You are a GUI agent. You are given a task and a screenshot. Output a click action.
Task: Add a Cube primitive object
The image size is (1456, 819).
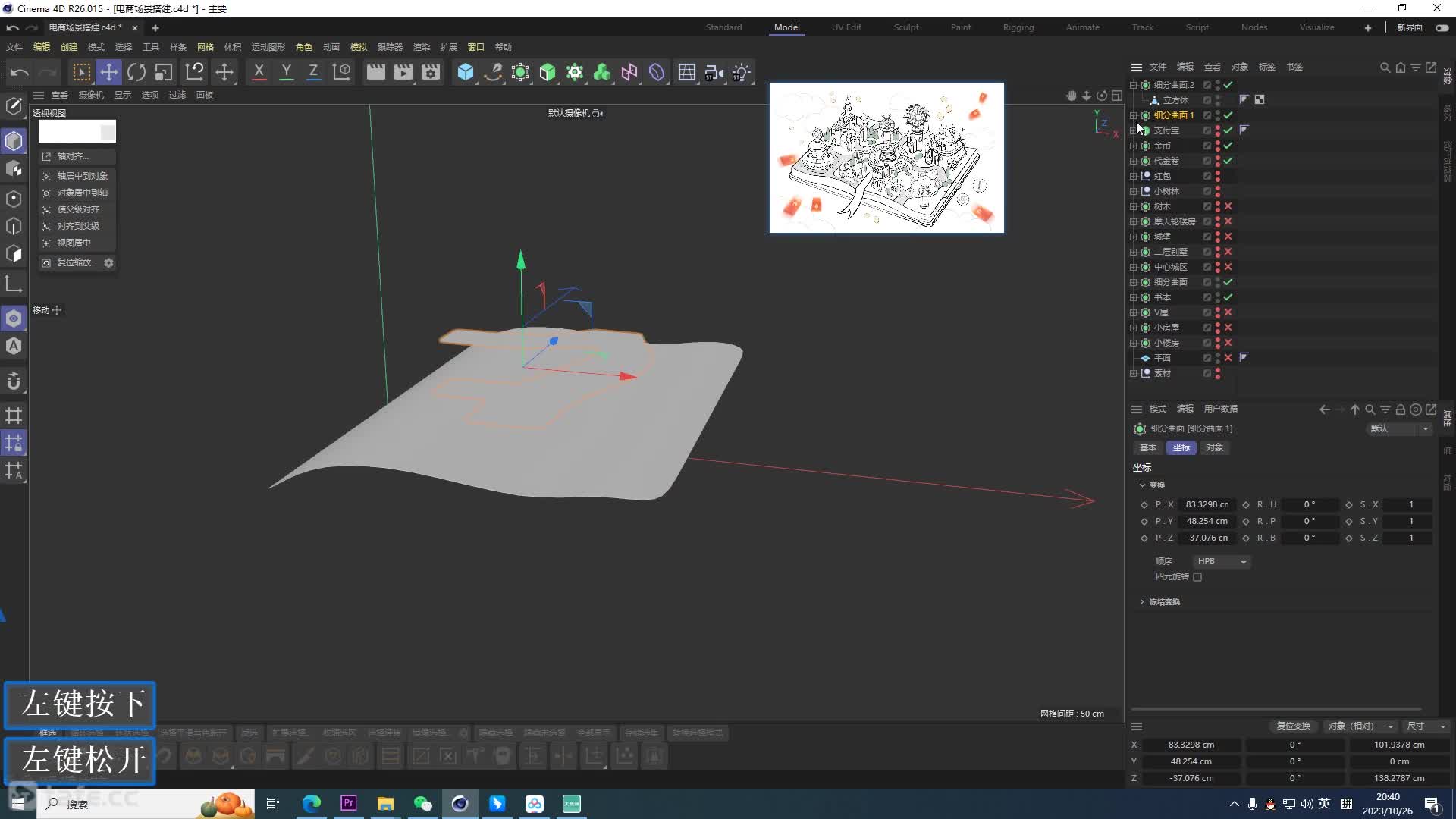tap(466, 72)
